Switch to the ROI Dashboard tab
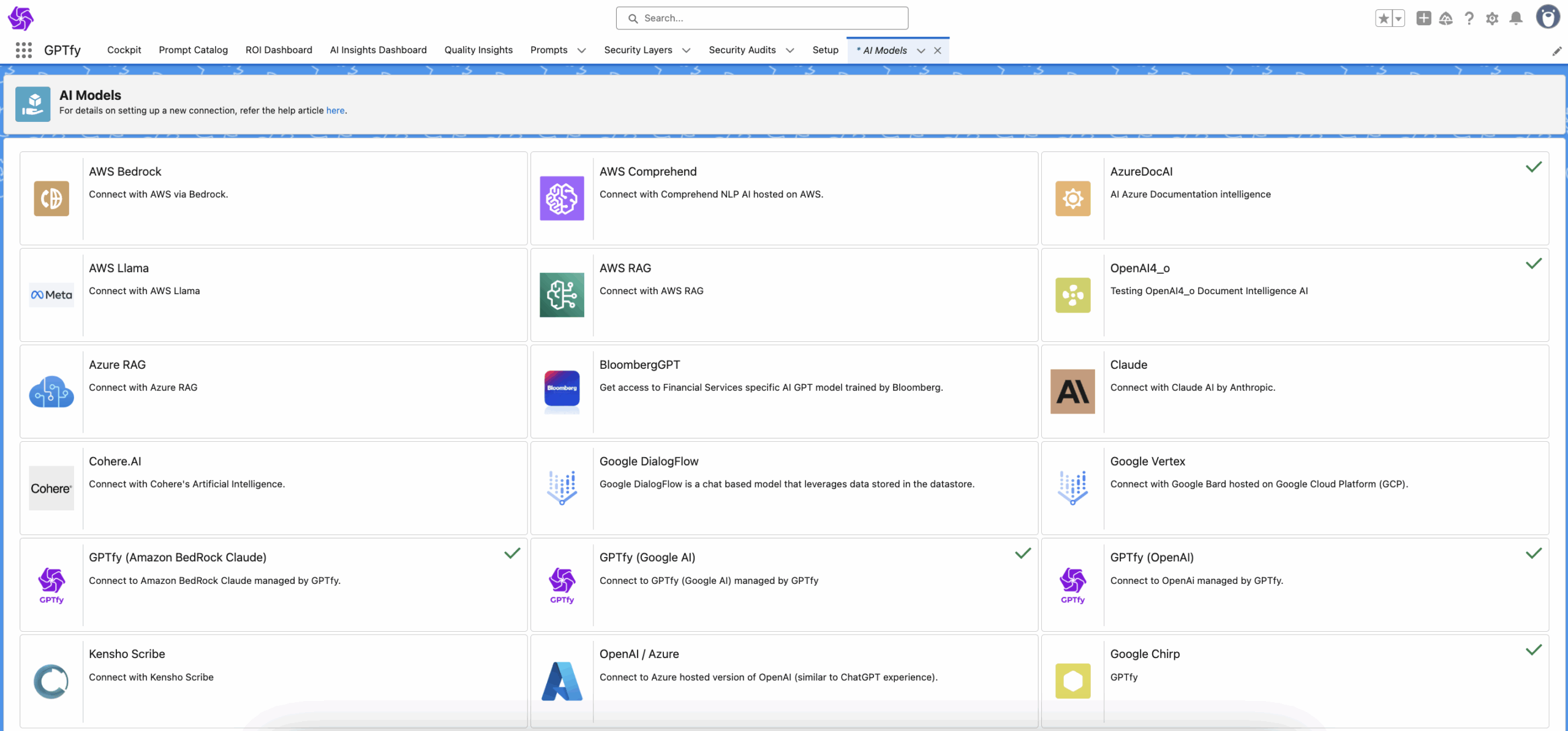 pyautogui.click(x=279, y=50)
